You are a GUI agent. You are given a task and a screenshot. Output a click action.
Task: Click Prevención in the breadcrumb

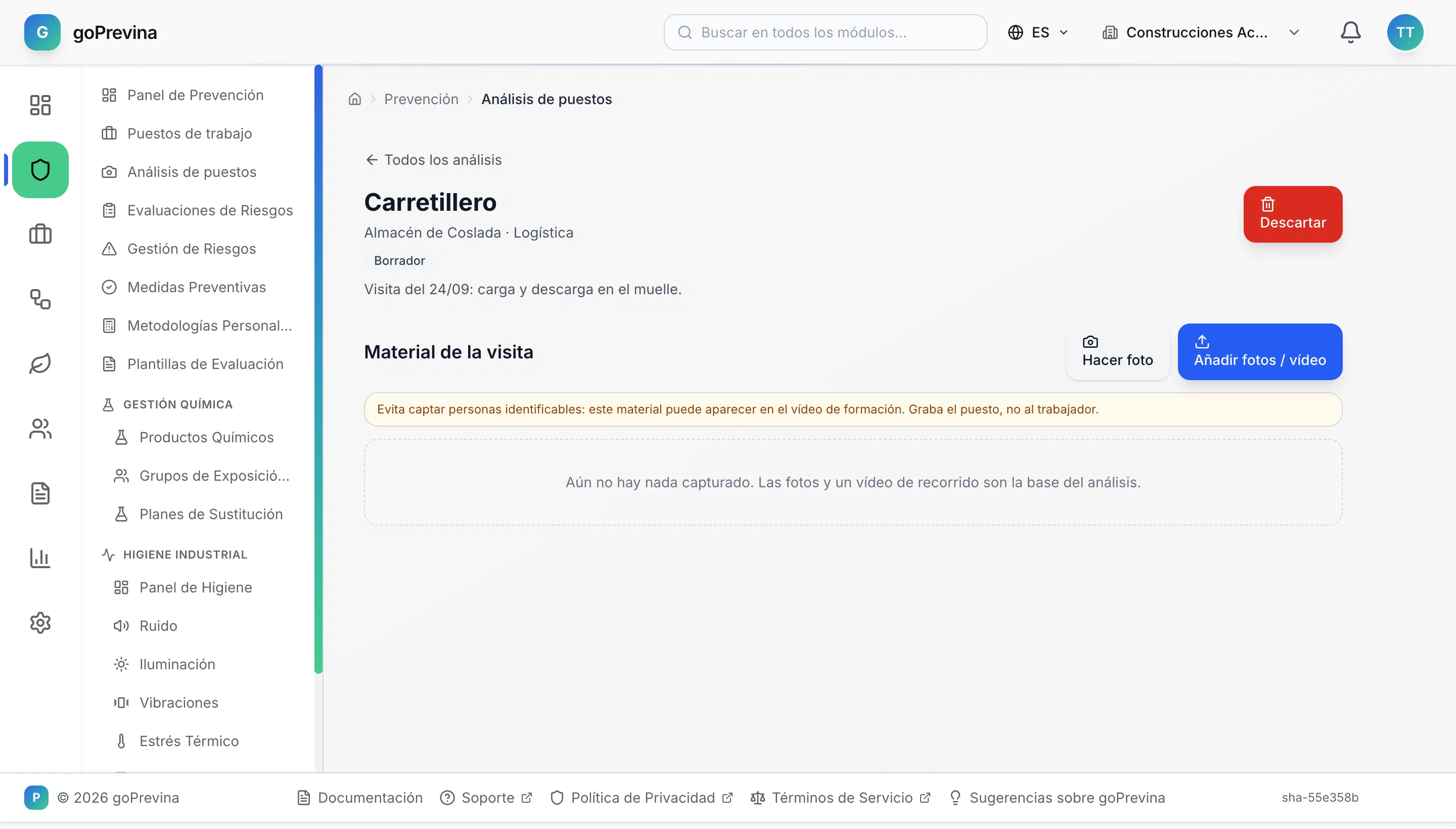click(x=421, y=99)
